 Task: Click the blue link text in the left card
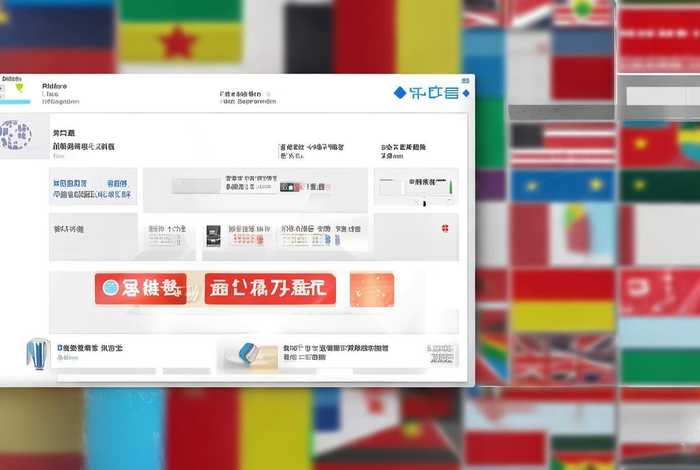(92, 189)
